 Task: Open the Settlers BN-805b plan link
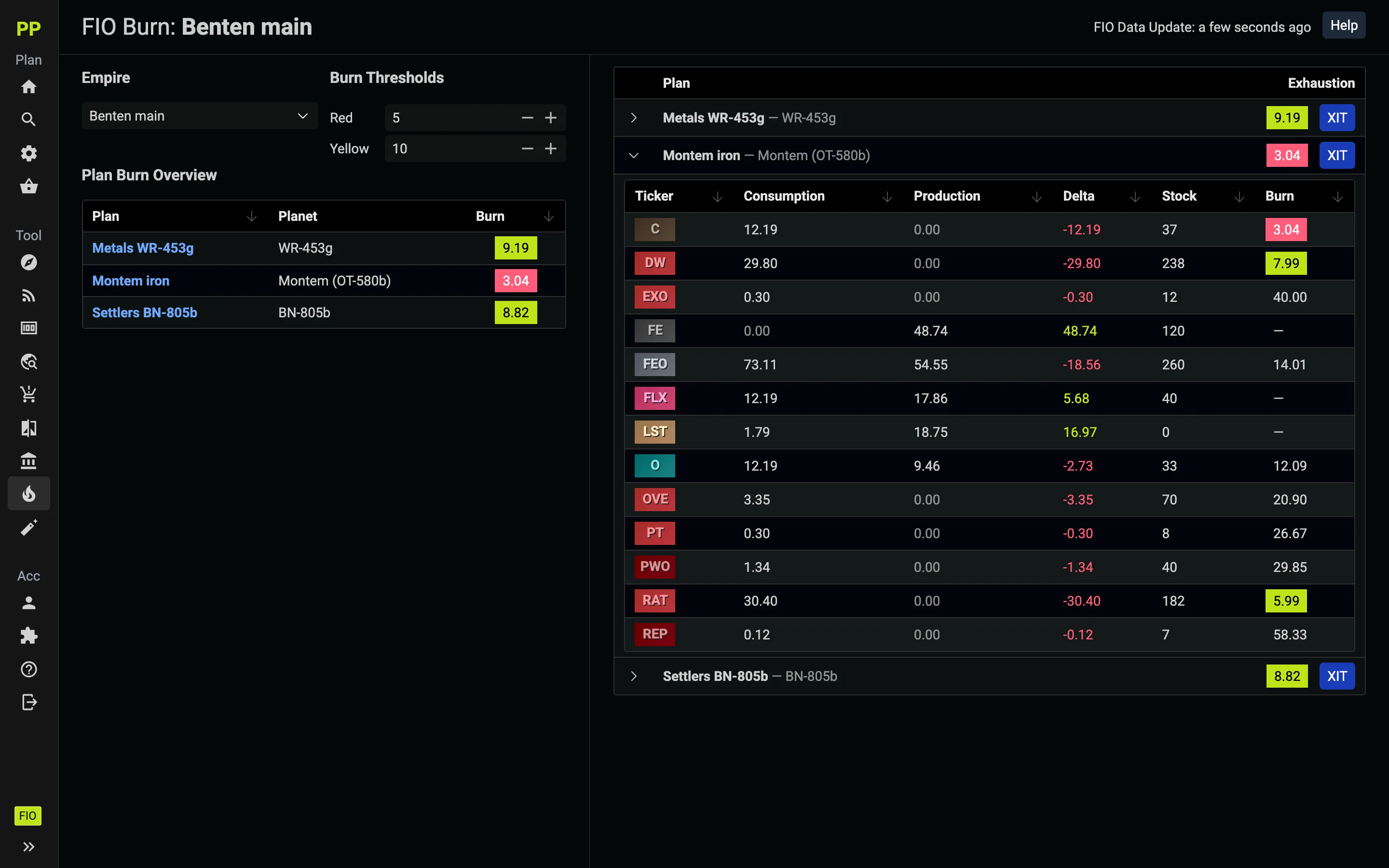[x=145, y=313]
